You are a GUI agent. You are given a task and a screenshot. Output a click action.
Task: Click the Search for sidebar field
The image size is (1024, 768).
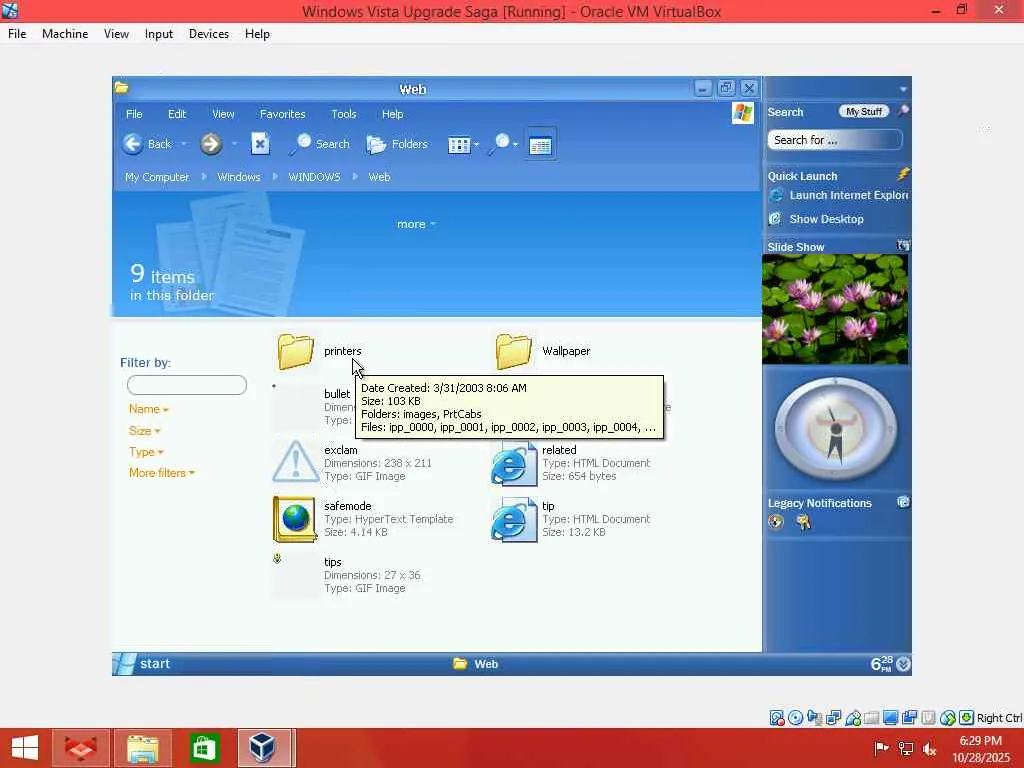point(835,140)
